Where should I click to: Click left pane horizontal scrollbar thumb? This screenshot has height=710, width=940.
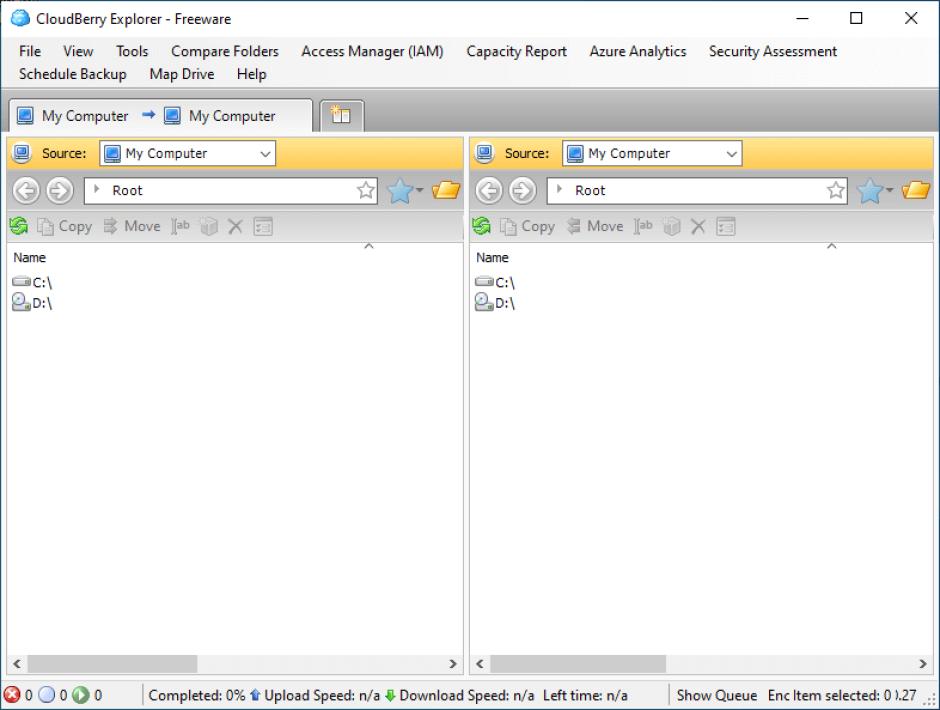pos(112,664)
